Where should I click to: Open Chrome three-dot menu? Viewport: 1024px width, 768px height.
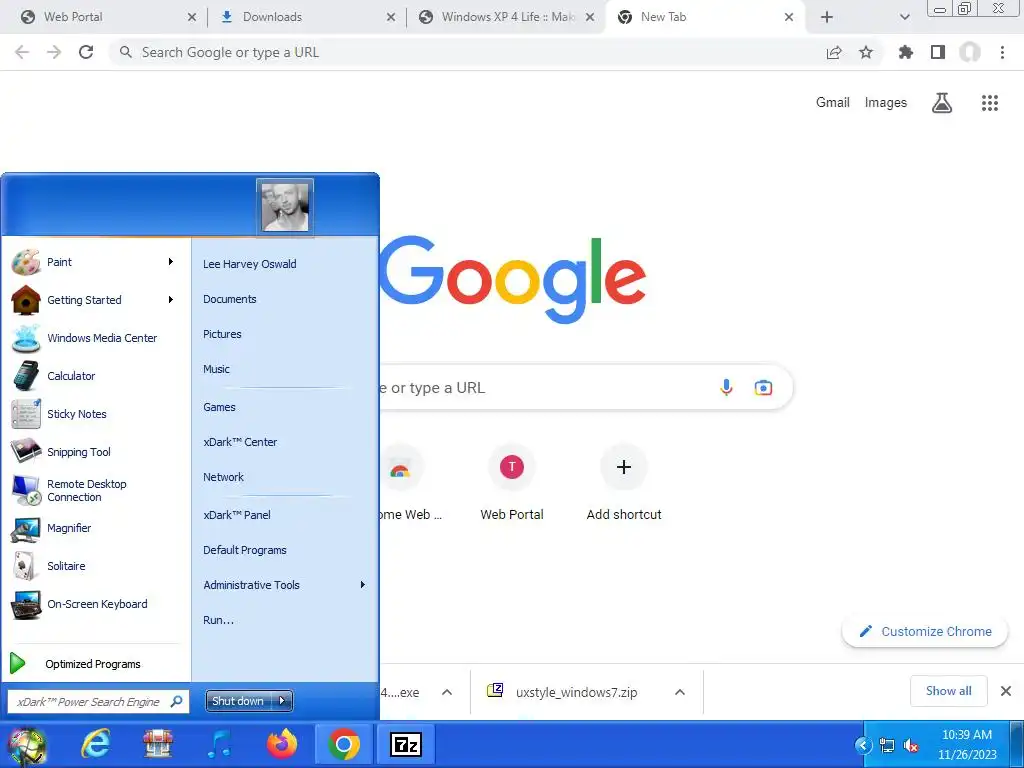(1002, 52)
